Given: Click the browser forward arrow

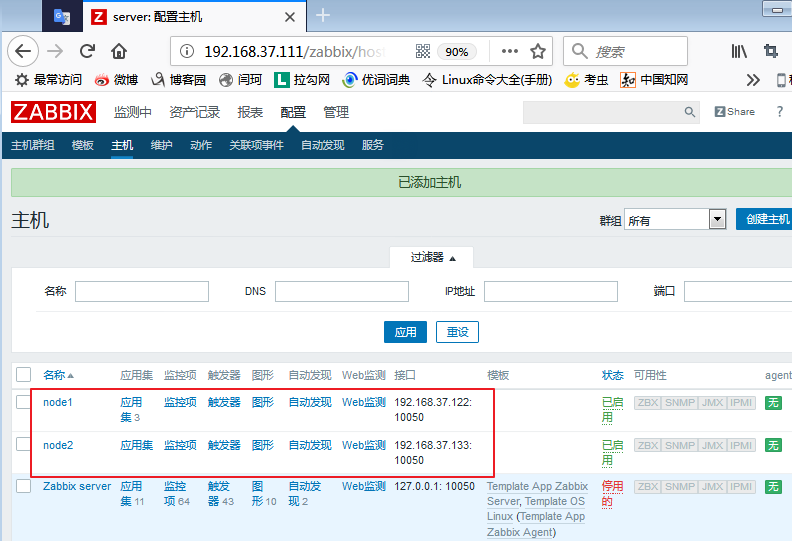Looking at the screenshot, I should coord(55,51).
